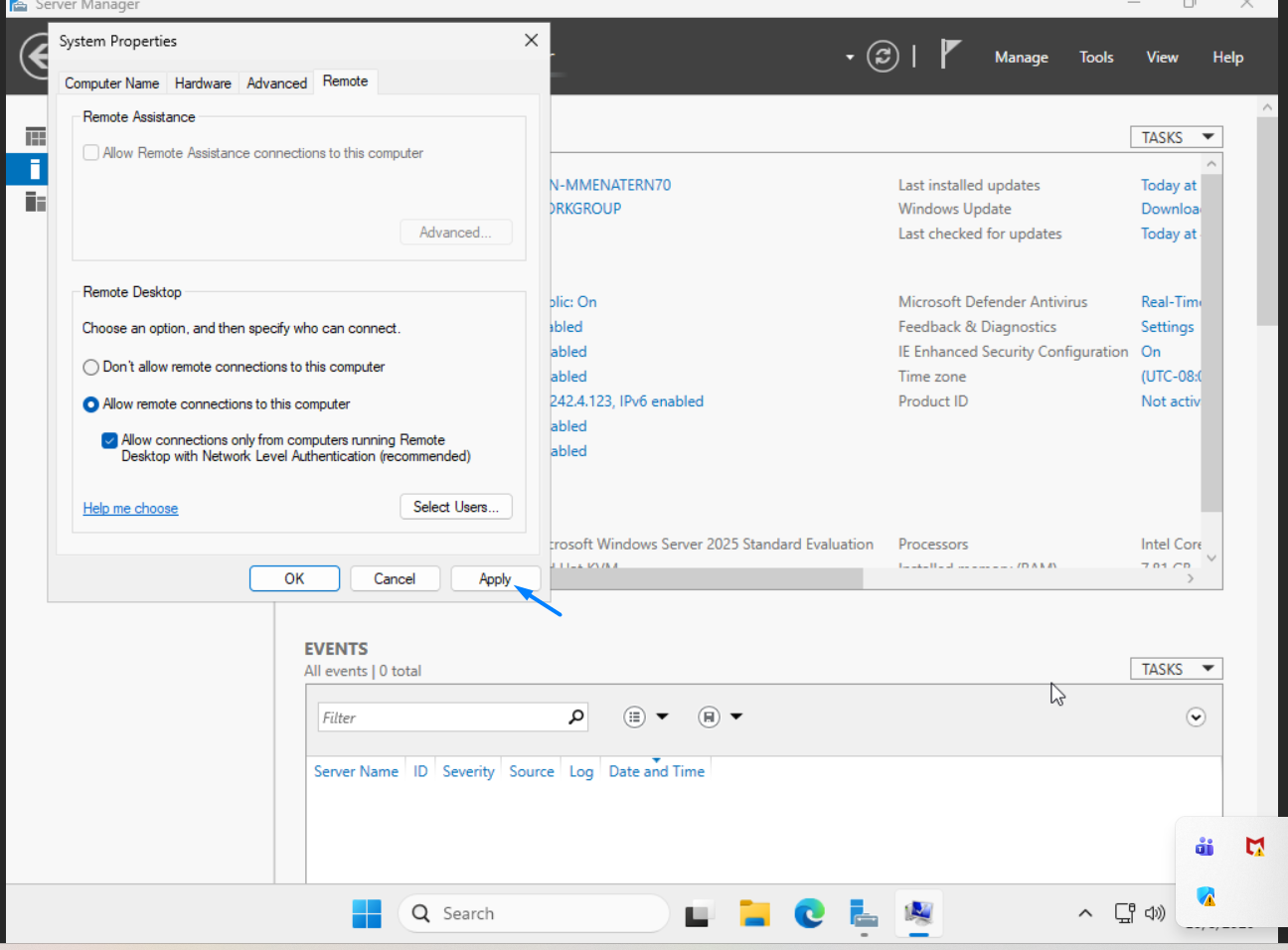Click the Windows Security shield tray icon

coord(1207,896)
